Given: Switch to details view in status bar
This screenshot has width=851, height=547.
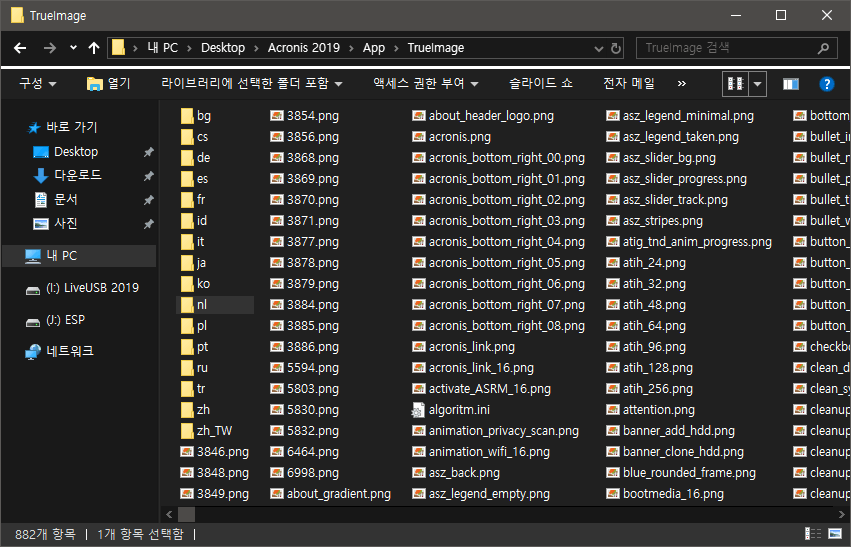Looking at the screenshot, I should pos(812,534).
